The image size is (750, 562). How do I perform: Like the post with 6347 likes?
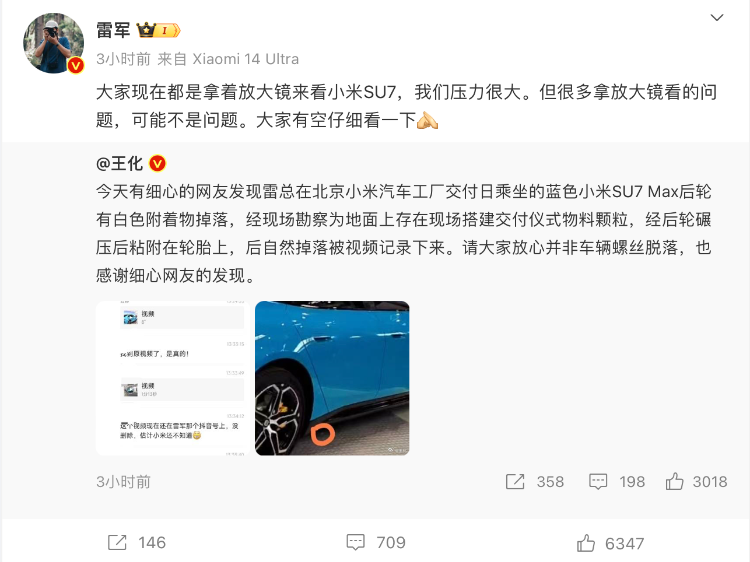586,543
